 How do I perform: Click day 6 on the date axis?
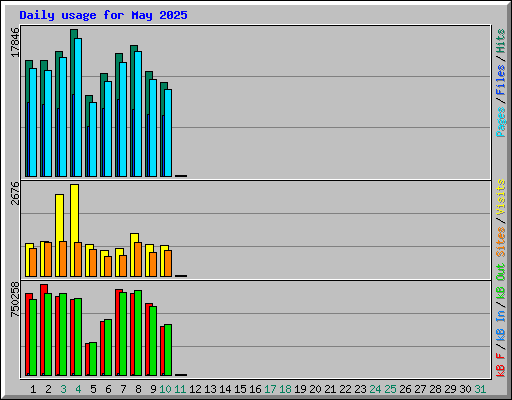(108, 389)
